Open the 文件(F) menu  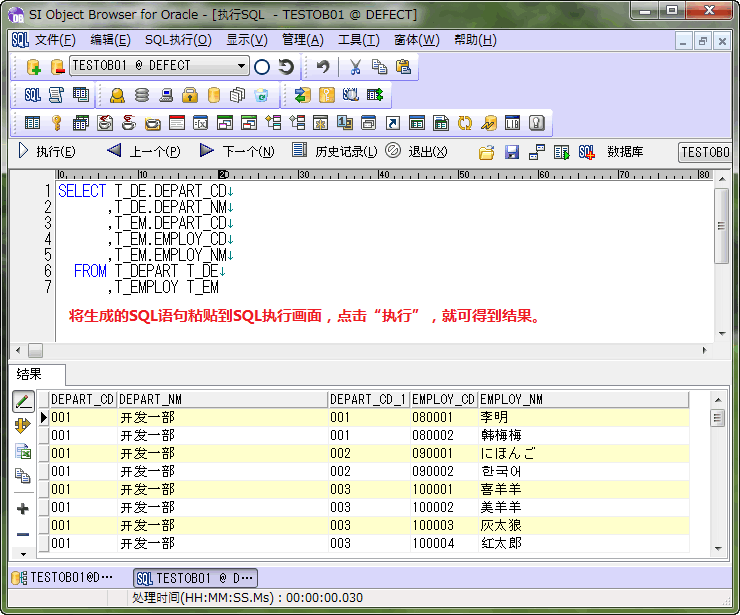[55, 40]
